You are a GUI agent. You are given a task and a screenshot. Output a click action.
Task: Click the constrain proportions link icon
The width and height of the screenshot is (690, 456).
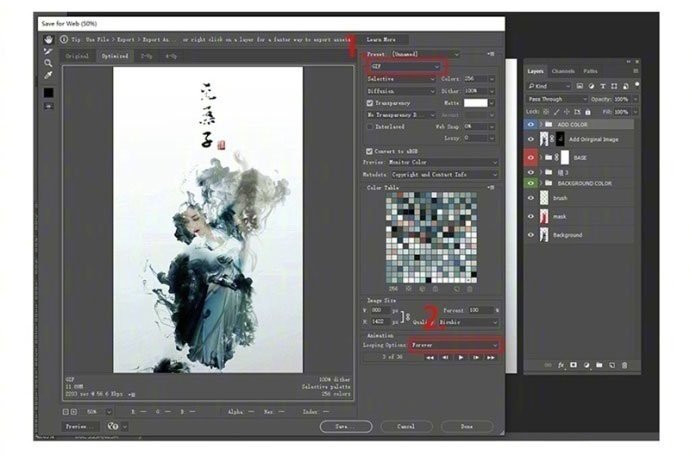[x=406, y=316]
